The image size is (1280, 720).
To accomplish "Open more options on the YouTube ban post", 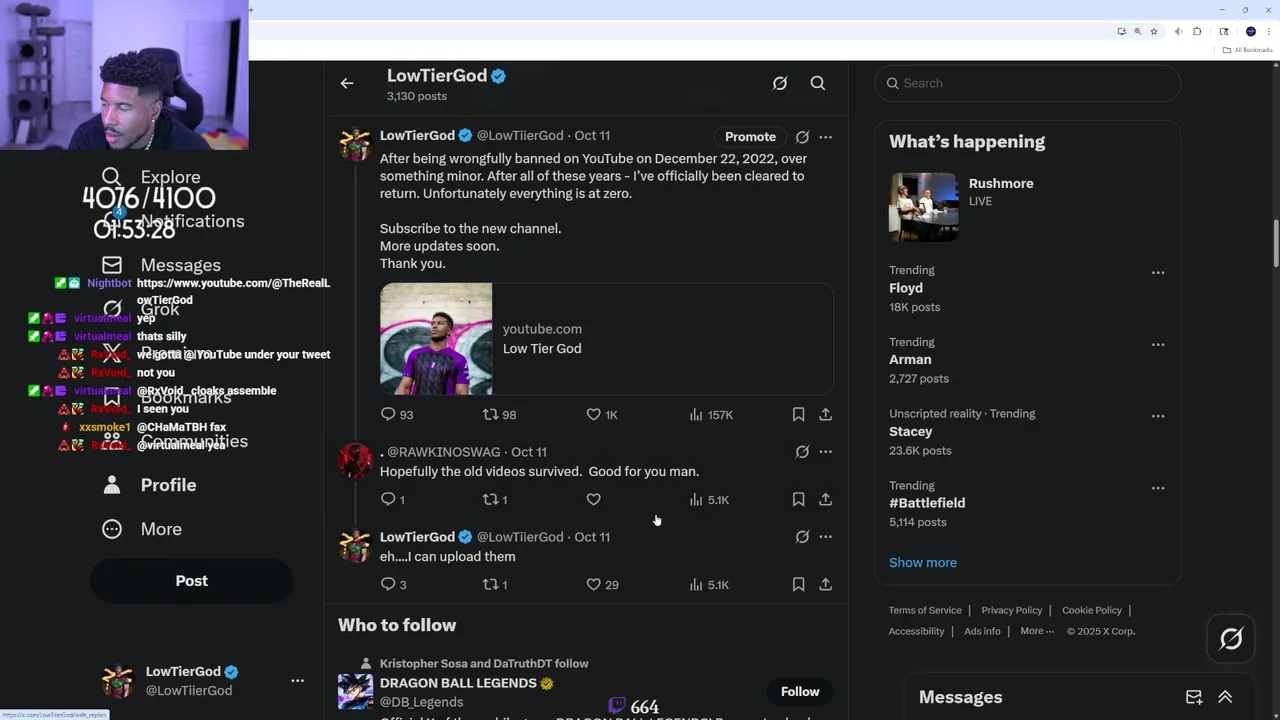I will point(825,137).
